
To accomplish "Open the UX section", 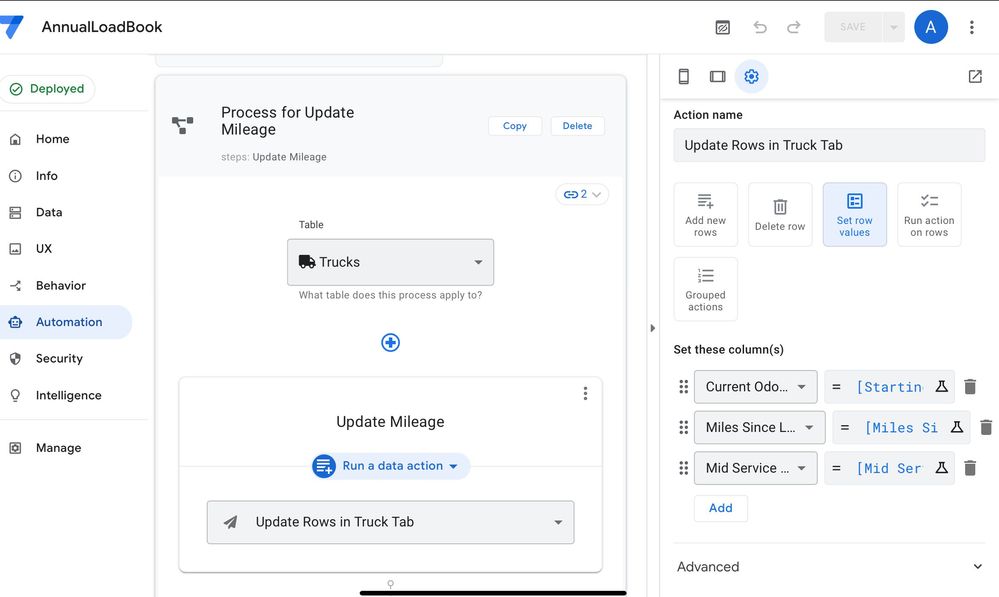I will pyautogui.click(x=44, y=248).
